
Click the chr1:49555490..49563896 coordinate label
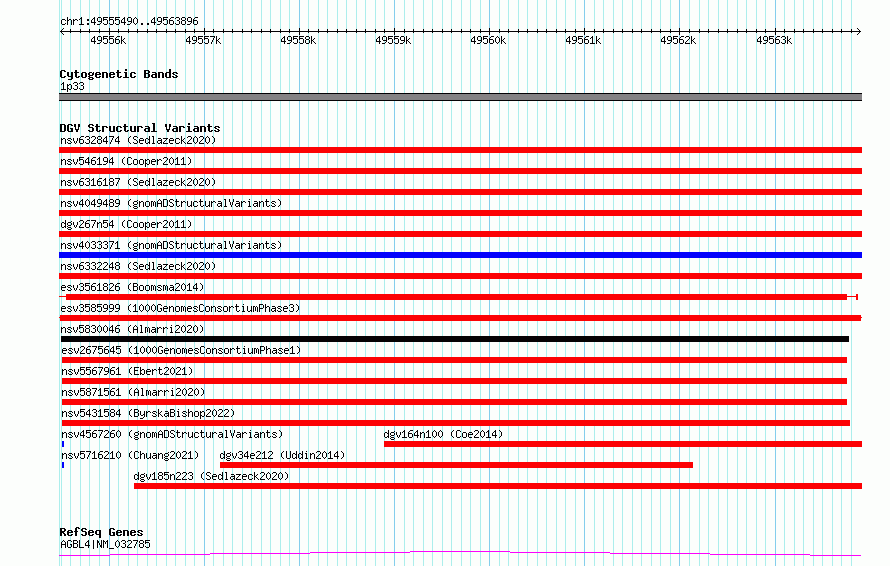tap(129, 22)
